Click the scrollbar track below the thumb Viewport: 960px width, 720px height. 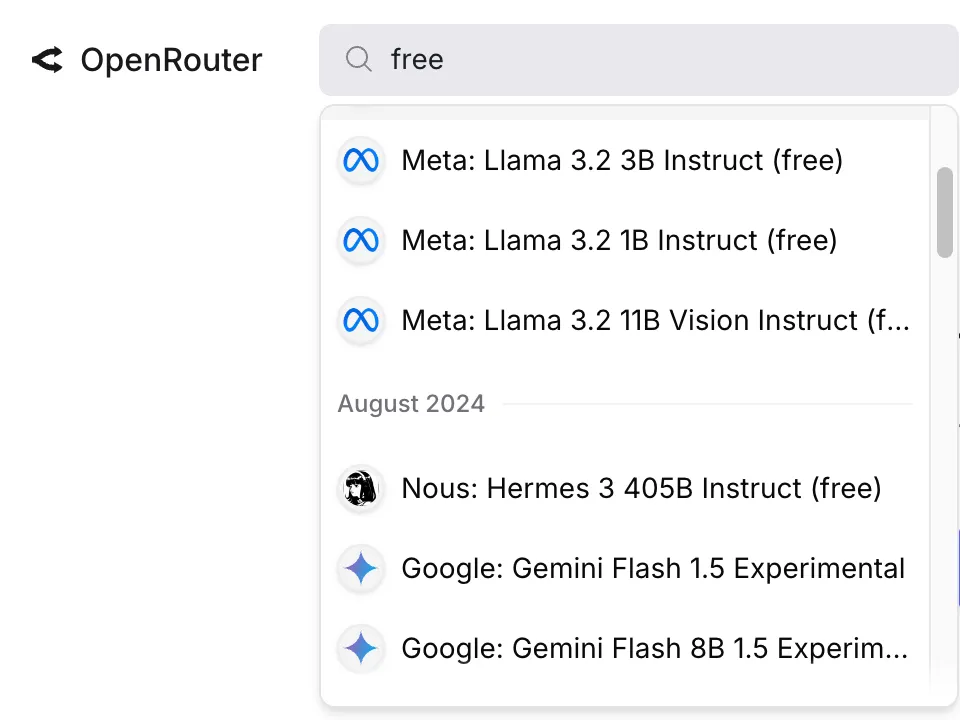944,450
